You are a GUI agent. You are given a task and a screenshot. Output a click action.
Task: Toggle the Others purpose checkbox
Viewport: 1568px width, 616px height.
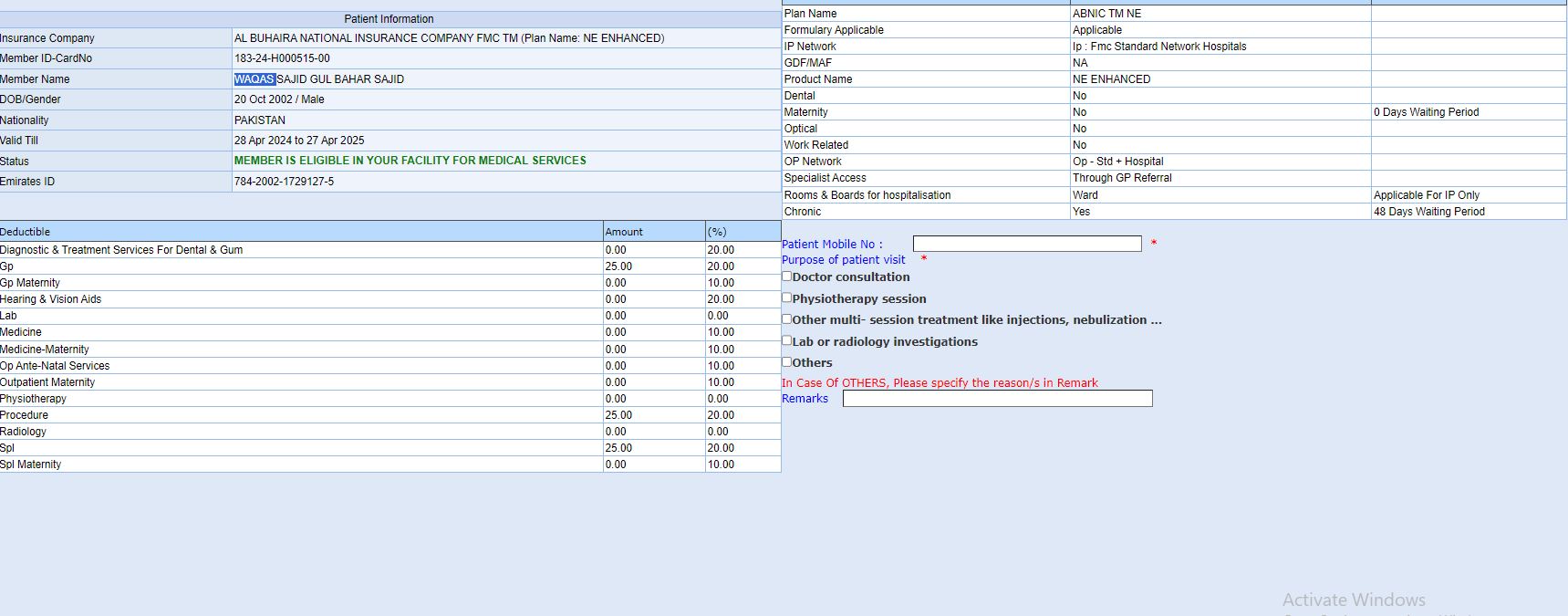click(786, 362)
